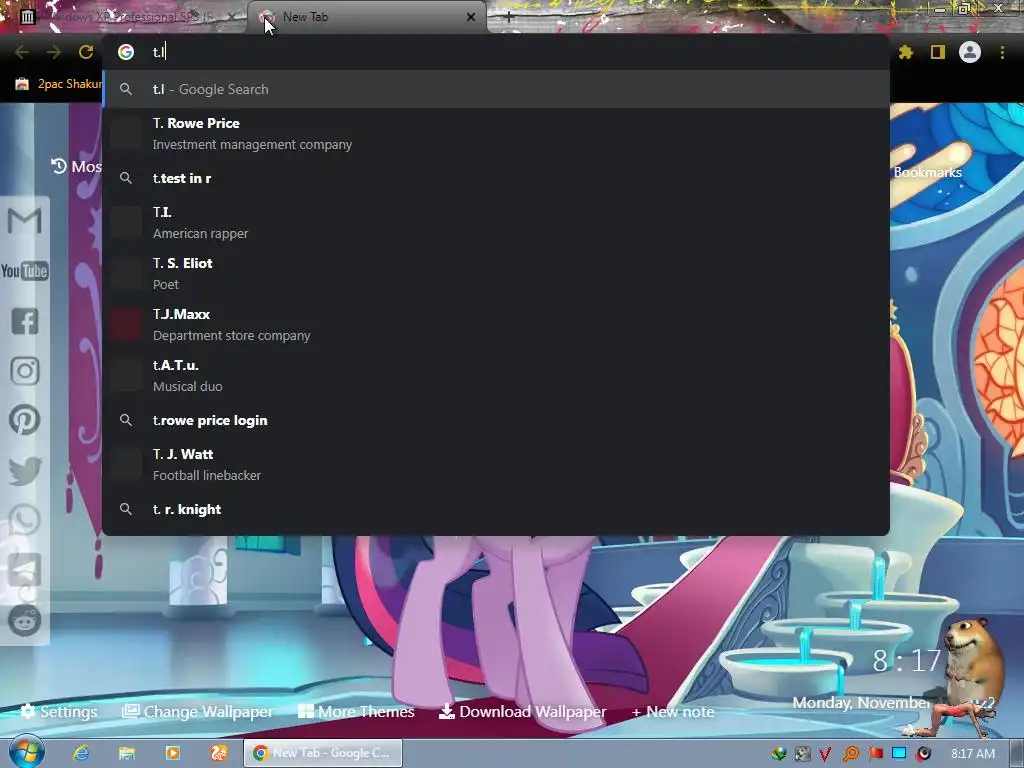Select 't.l - Google Search' suggestion

[496, 89]
